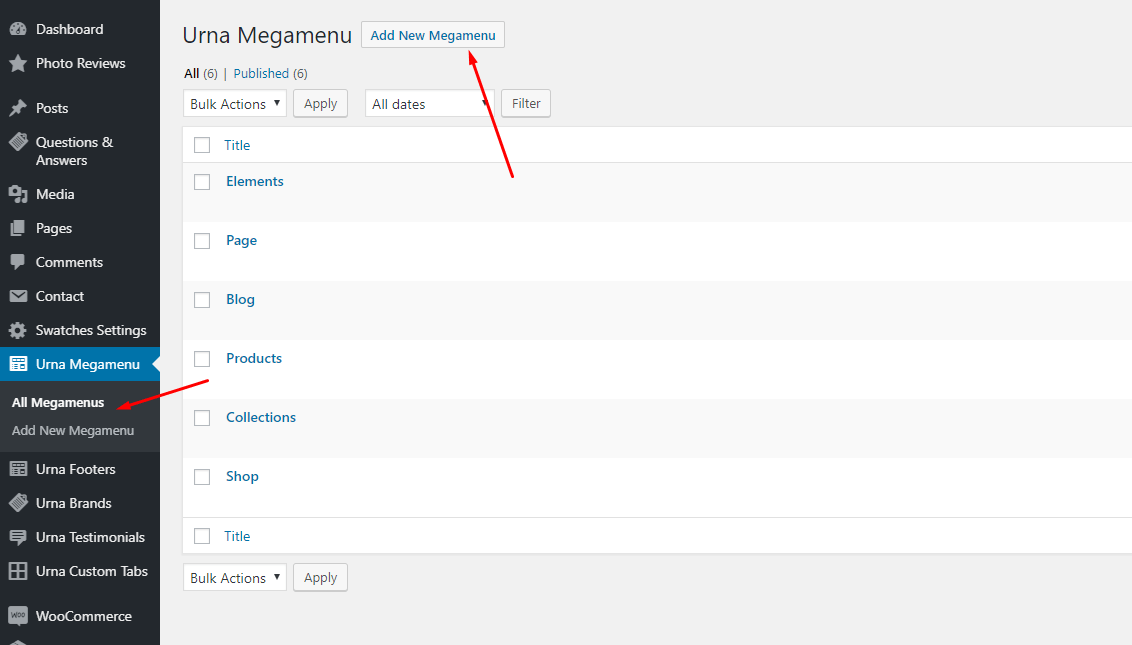This screenshot has height=645, width=1132.
Task: Sort by Title in the table header
Action: 237,145
